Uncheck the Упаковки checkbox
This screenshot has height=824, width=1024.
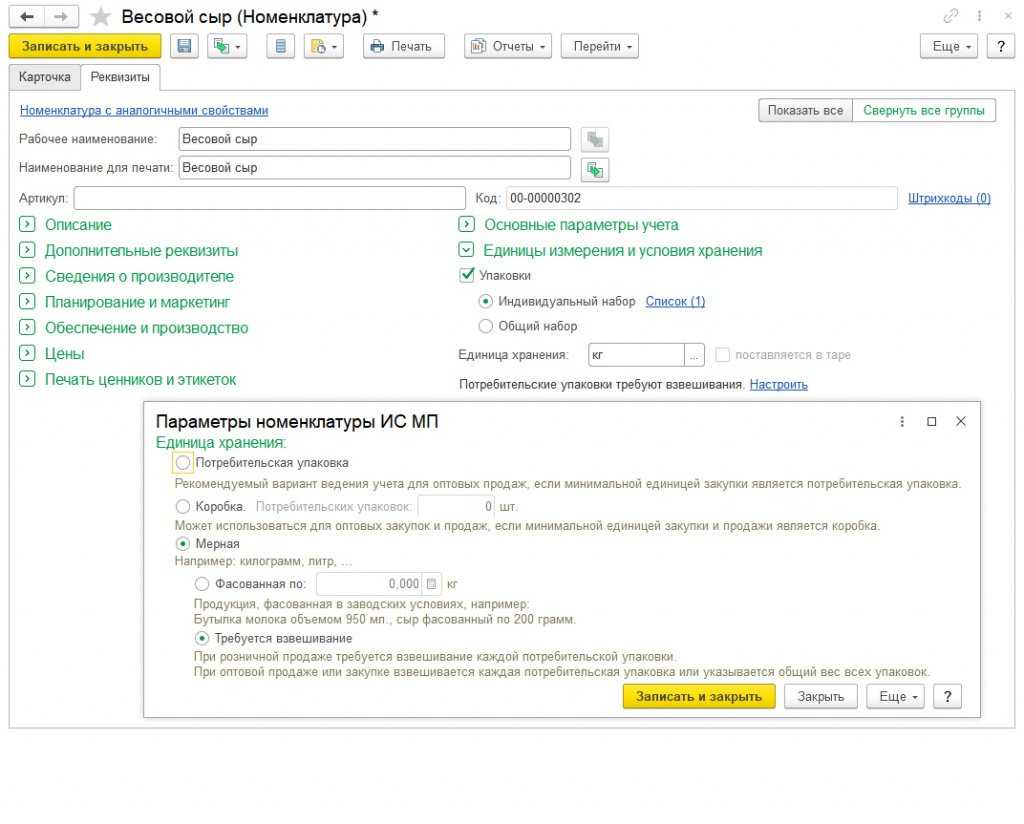tap(466, 275)
